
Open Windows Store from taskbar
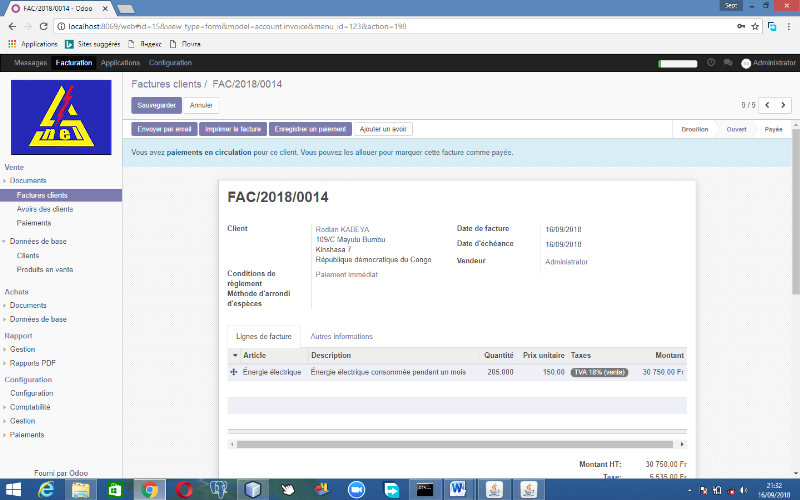coord(115,490)
